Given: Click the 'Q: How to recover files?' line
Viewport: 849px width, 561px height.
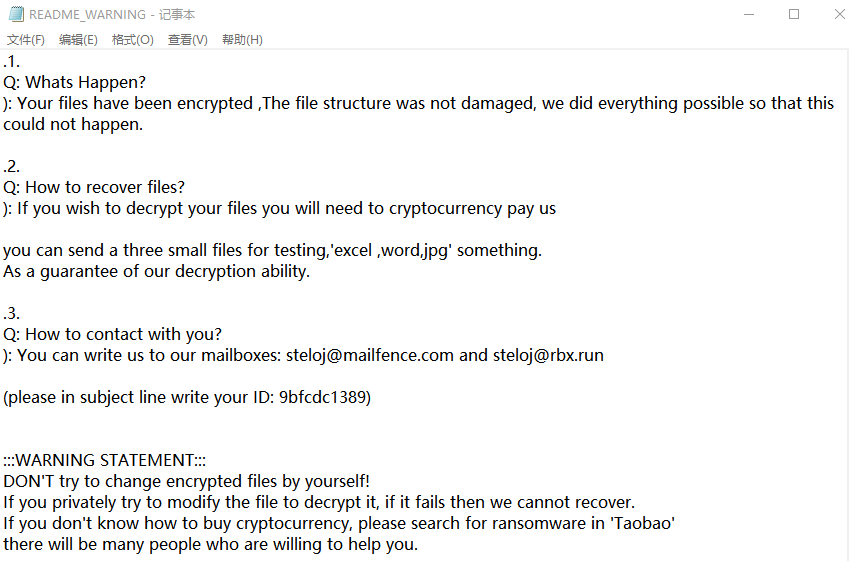Looking at the screenshot, I should tap(94, 187).
